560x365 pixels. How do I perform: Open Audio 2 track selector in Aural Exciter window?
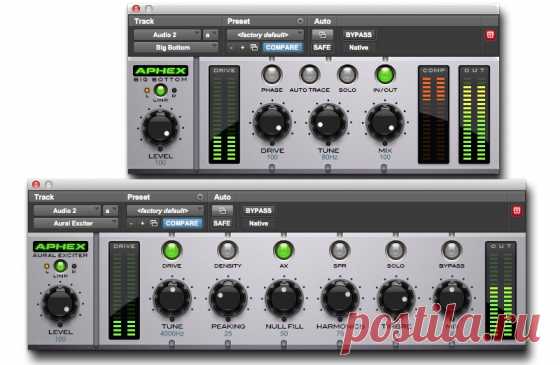point(67,211)
